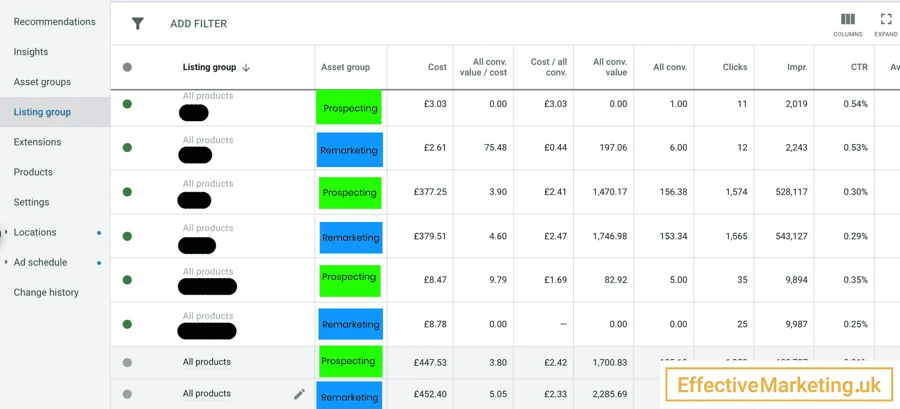Expand the Locations menu arrow
The height and width of the screenshot is (409, 900).
coord(6,232)
